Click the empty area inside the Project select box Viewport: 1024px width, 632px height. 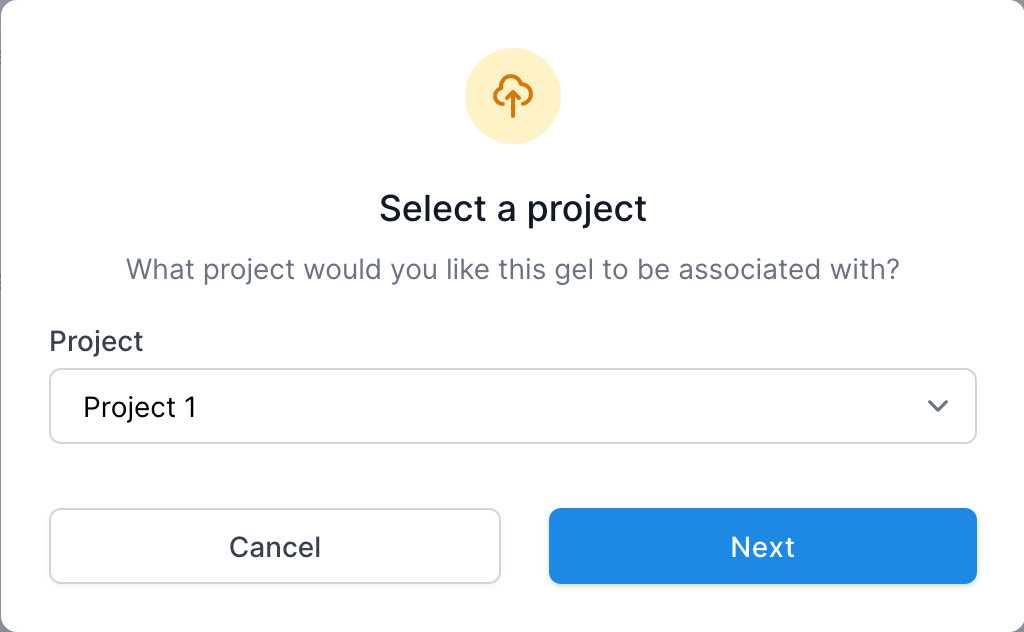click(x=555, y=406)
